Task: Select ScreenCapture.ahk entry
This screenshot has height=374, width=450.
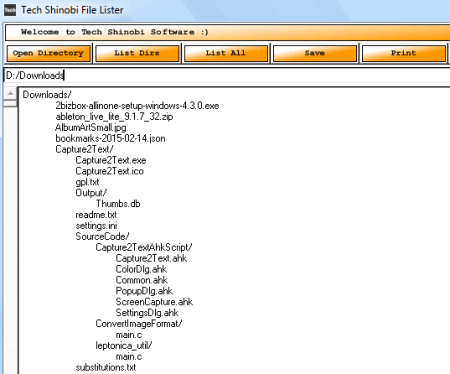Action: (154, 302)
